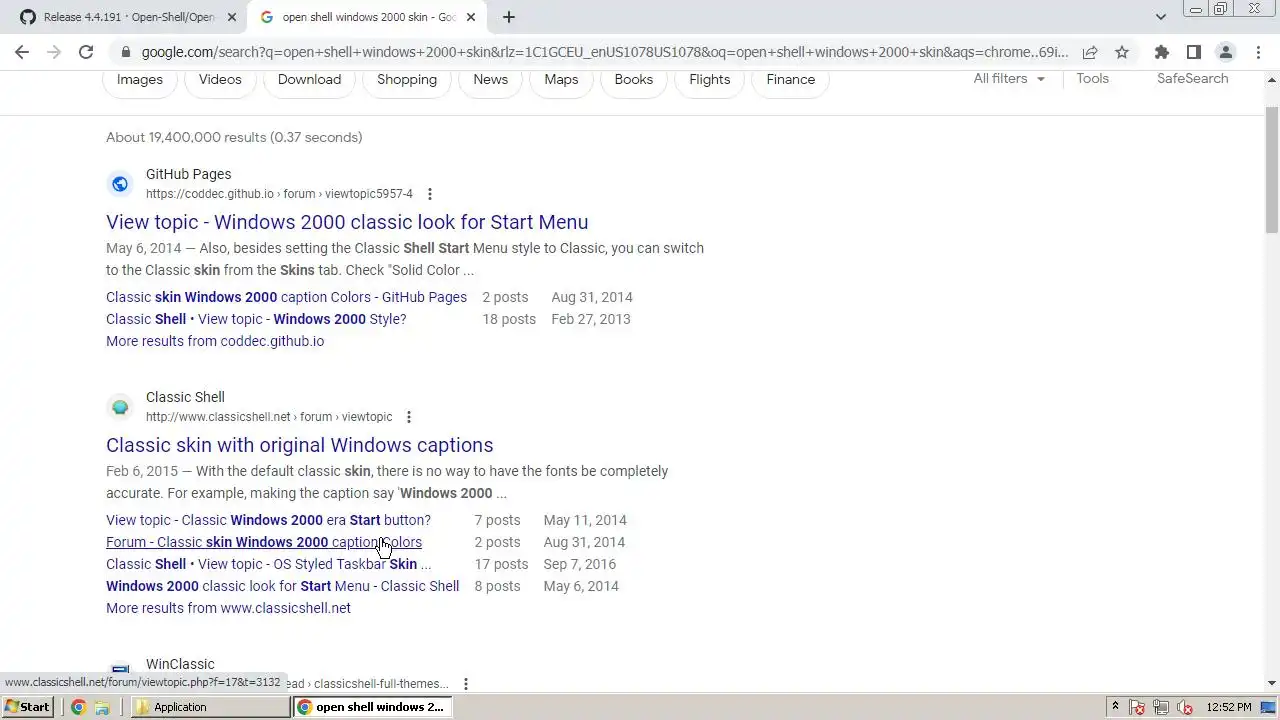This screenshot has width=1280, height=720.
Task: Select the Finance search filter
Action: pyautogui.click(x=791, y=79)
